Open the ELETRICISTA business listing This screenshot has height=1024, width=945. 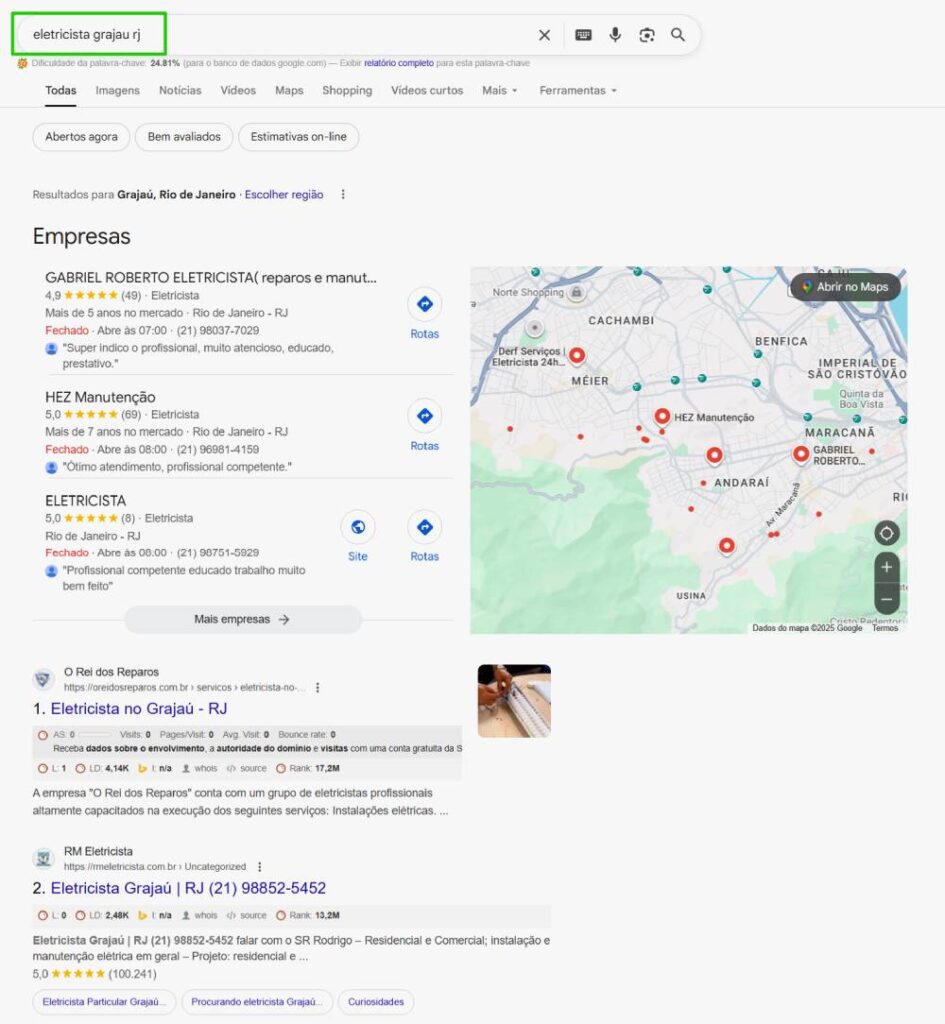click(86, 501)
